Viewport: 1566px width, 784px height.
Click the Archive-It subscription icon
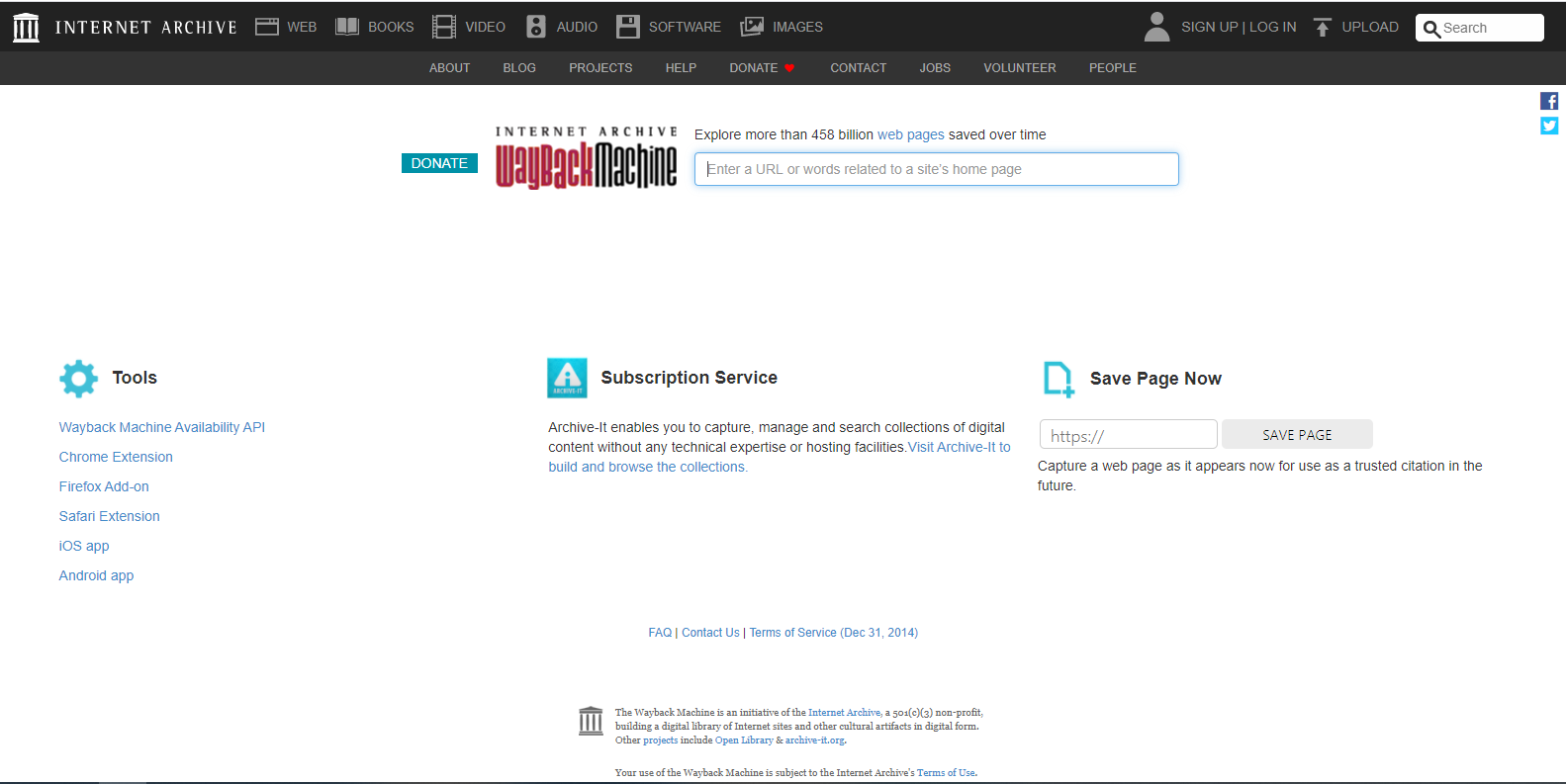[567, 378]
